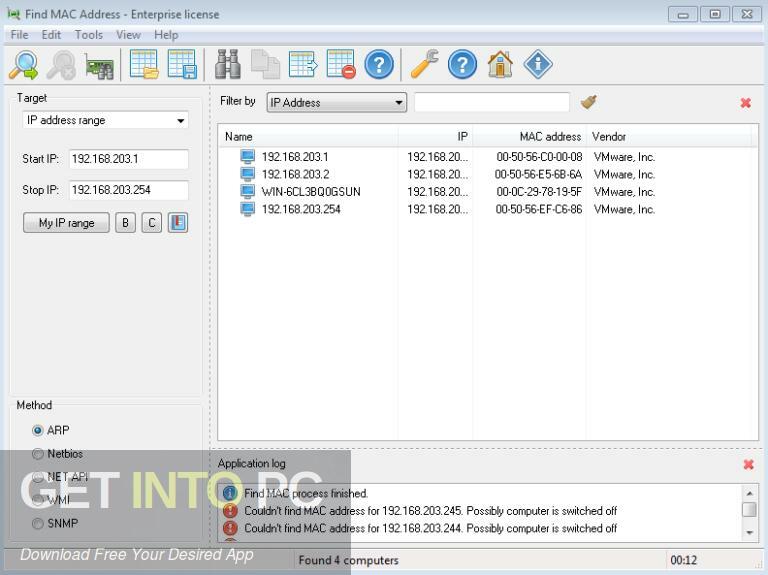The width and height of the screenshot is (768, 575).
Task: Click the filter text input box
Action: coord(492,102)
